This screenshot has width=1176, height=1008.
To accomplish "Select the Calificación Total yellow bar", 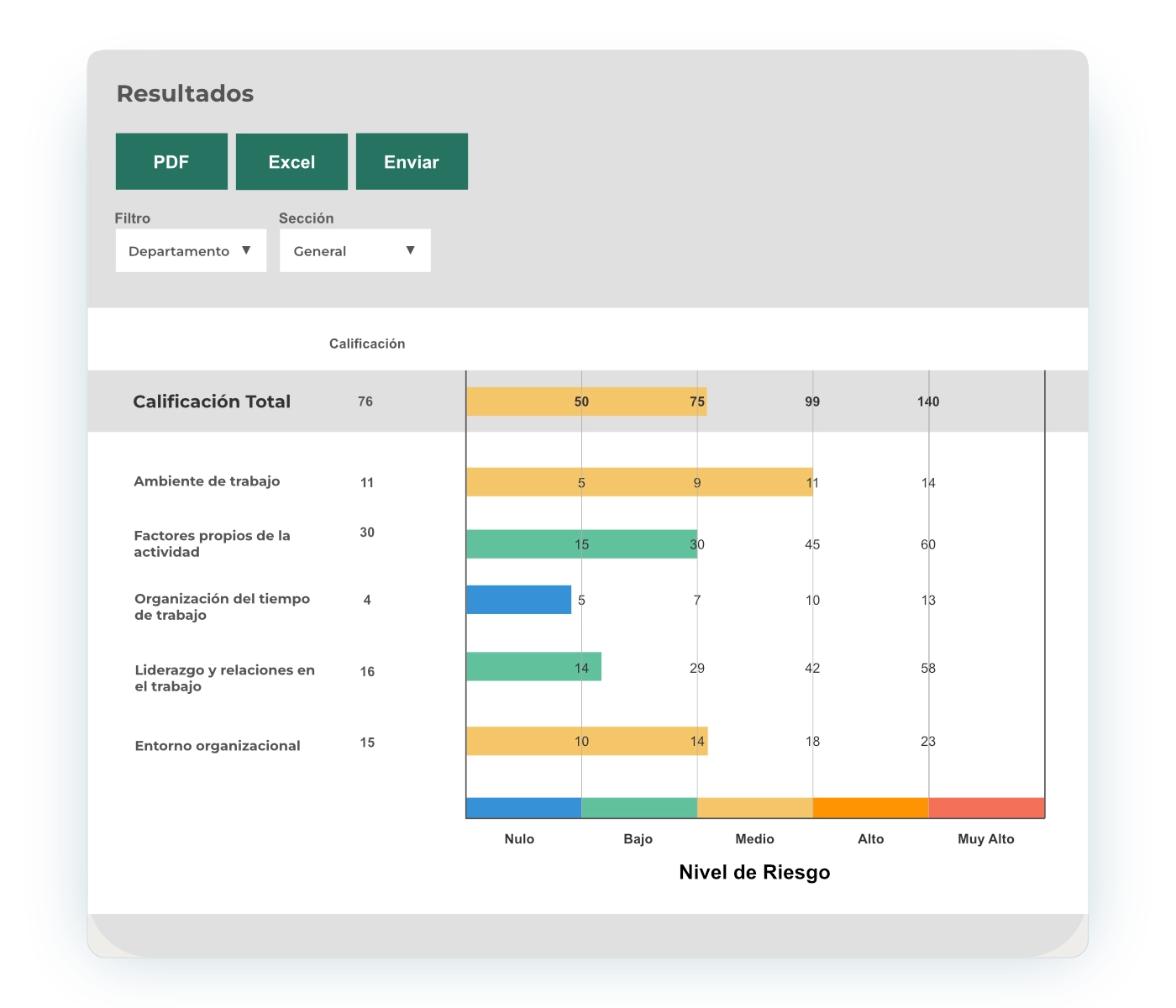I will point(585,402).
